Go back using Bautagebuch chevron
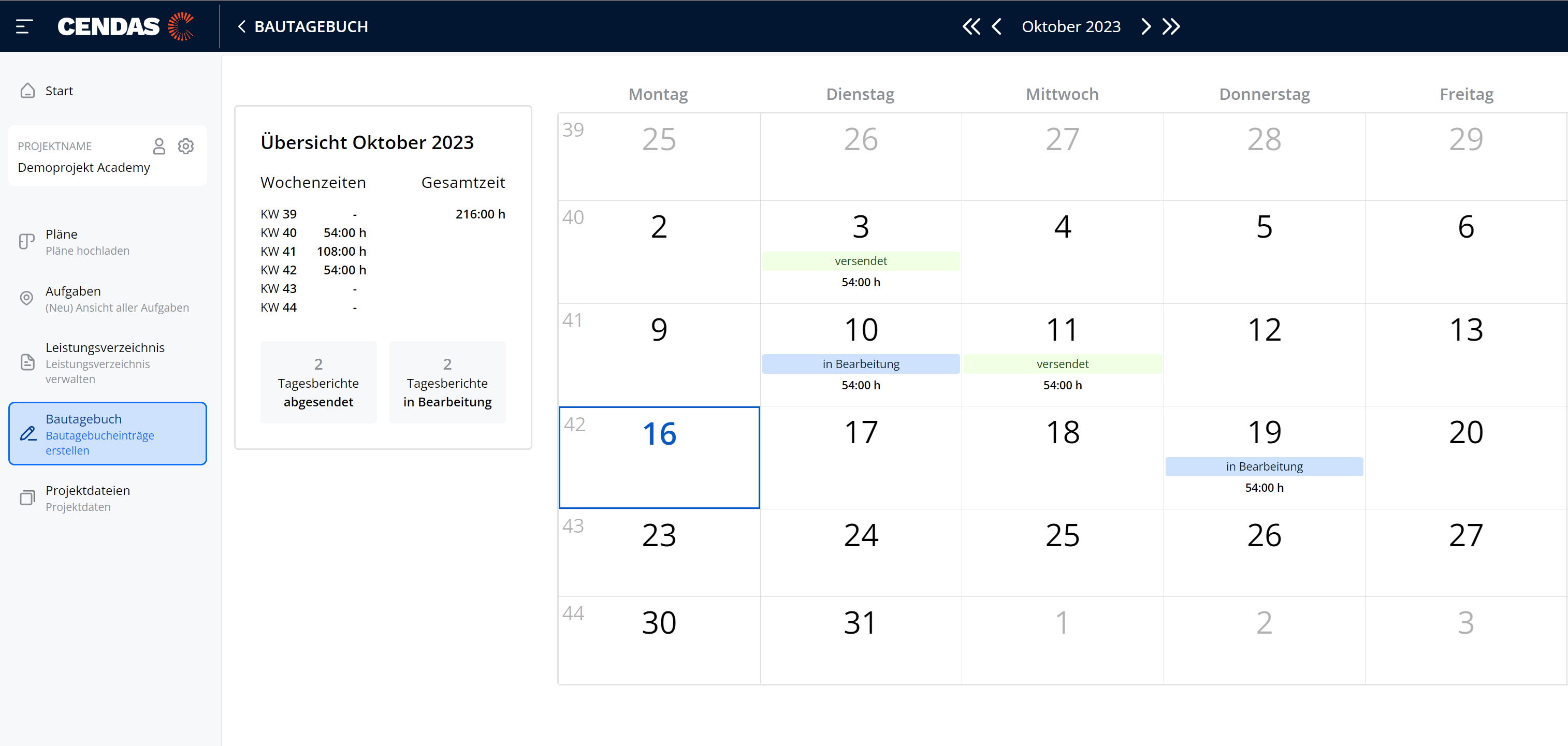The image size is (1568, 746). (x=242, y=26)
